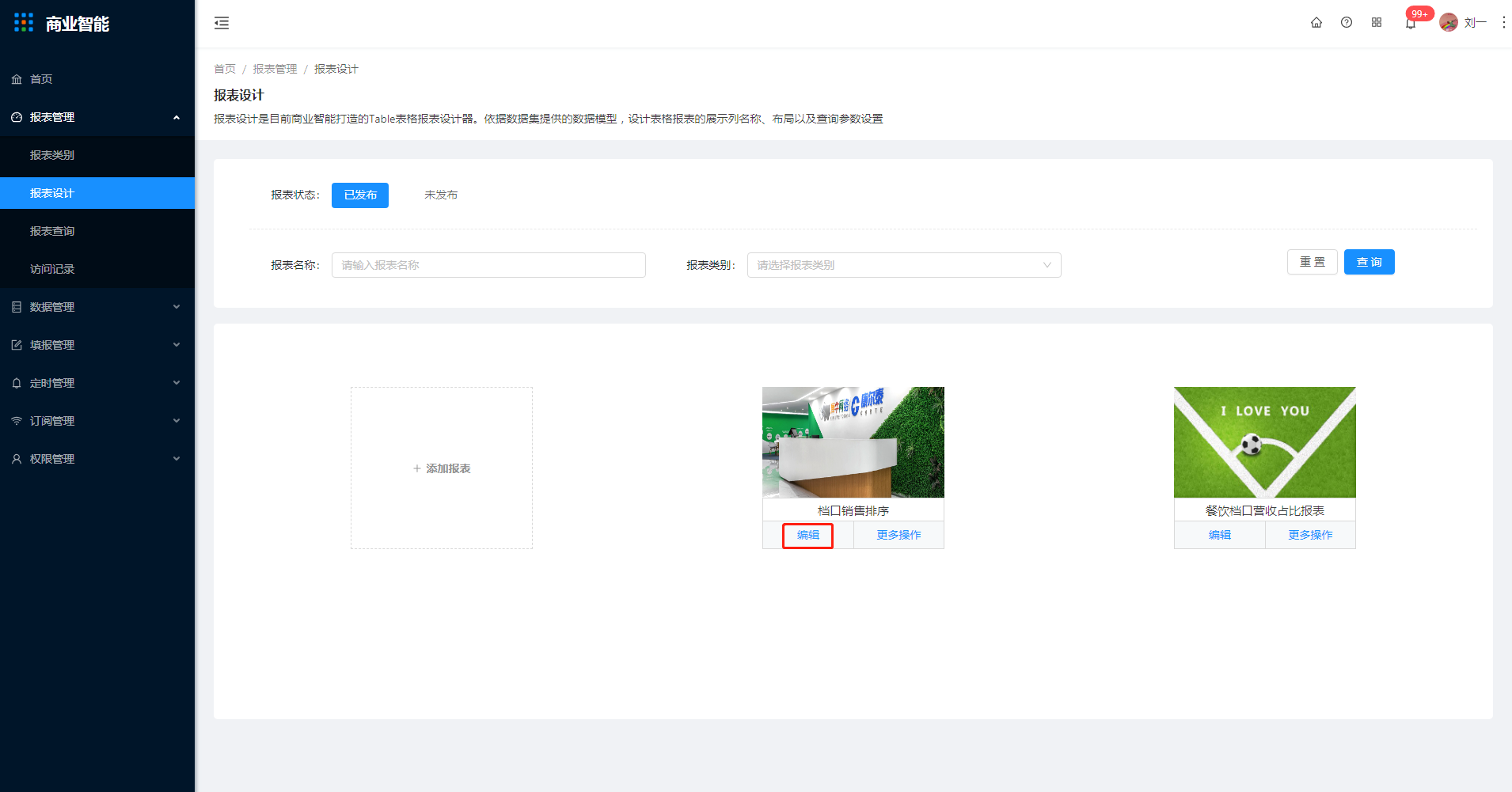Viewport: 1512px width, 792px height.
Task: Collapse the 报表管理 menu chevron
Action: pos(177,117)
